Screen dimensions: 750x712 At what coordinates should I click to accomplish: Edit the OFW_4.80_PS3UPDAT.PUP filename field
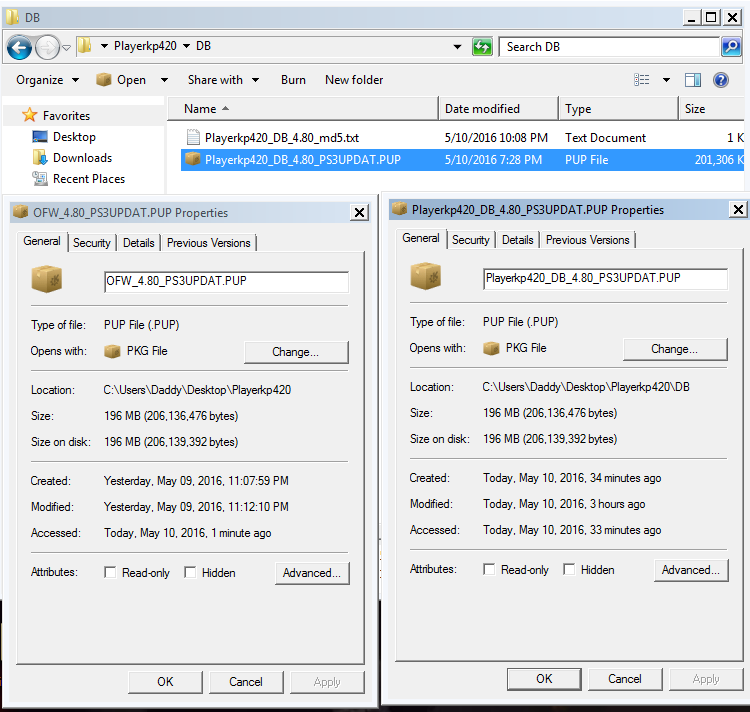(226, 281)
